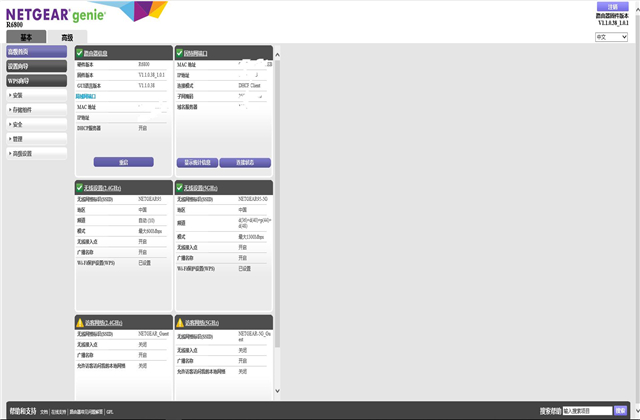
Task: Switch to the 高级 tab
Action: pyautogui.click(x=67, y=37)
